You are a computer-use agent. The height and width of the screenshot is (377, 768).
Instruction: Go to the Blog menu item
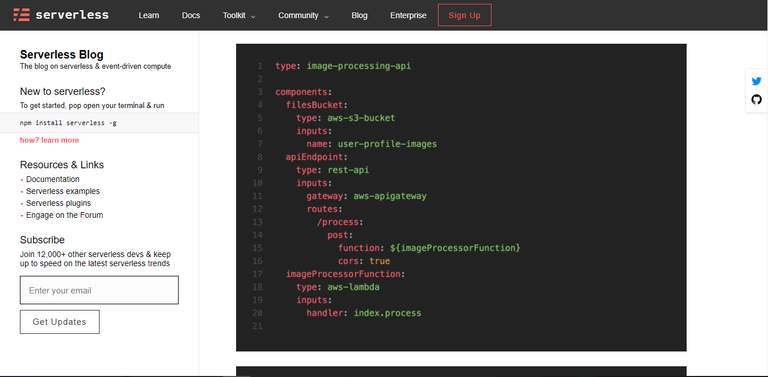point(359,15)
